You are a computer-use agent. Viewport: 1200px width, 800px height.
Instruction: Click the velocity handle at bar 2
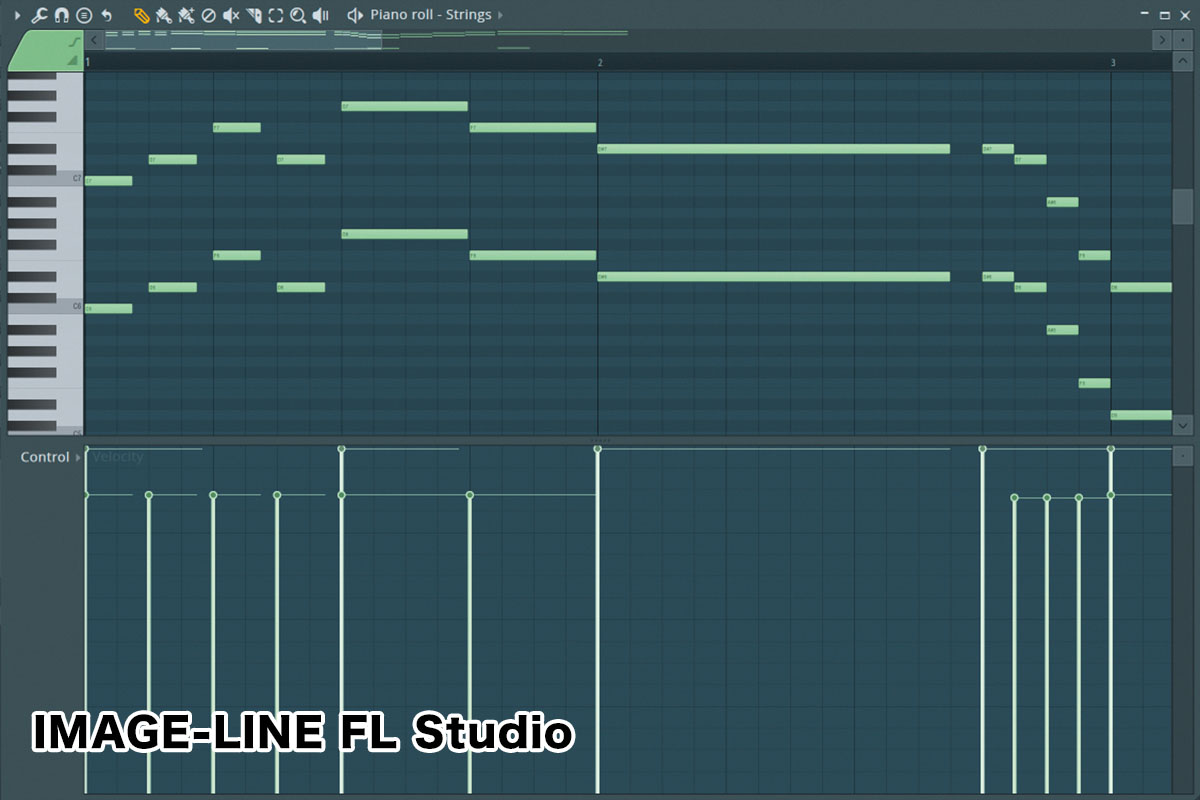(598, 449)
